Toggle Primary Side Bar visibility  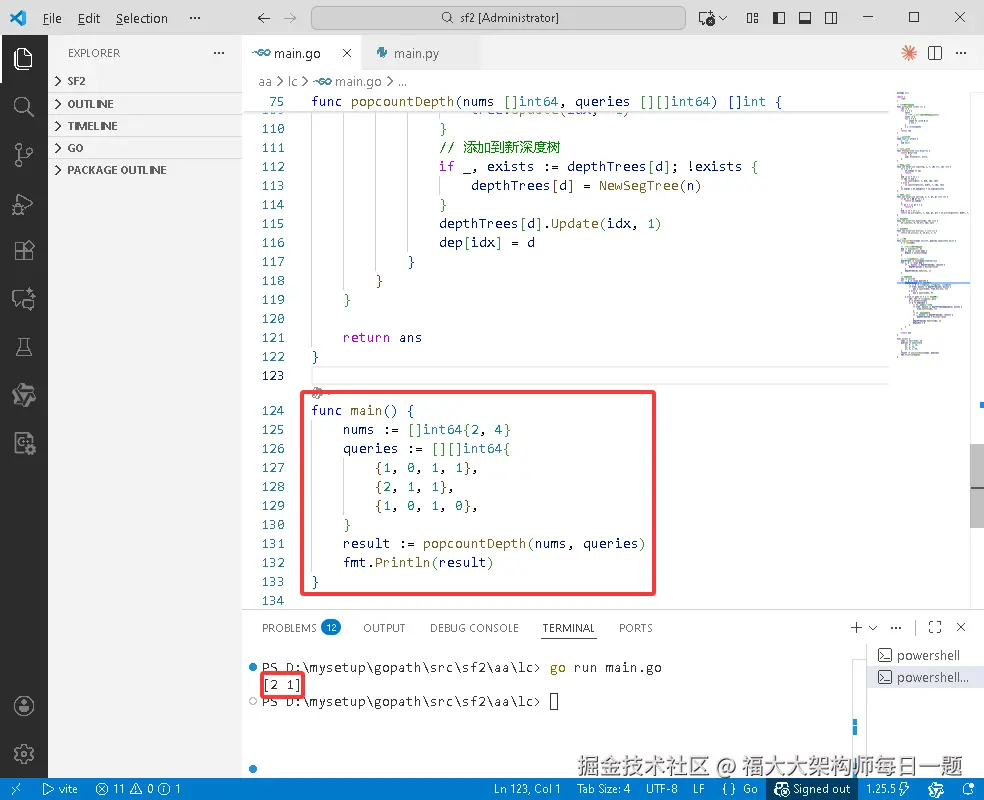pyautogui.click(x=779, y=18)
